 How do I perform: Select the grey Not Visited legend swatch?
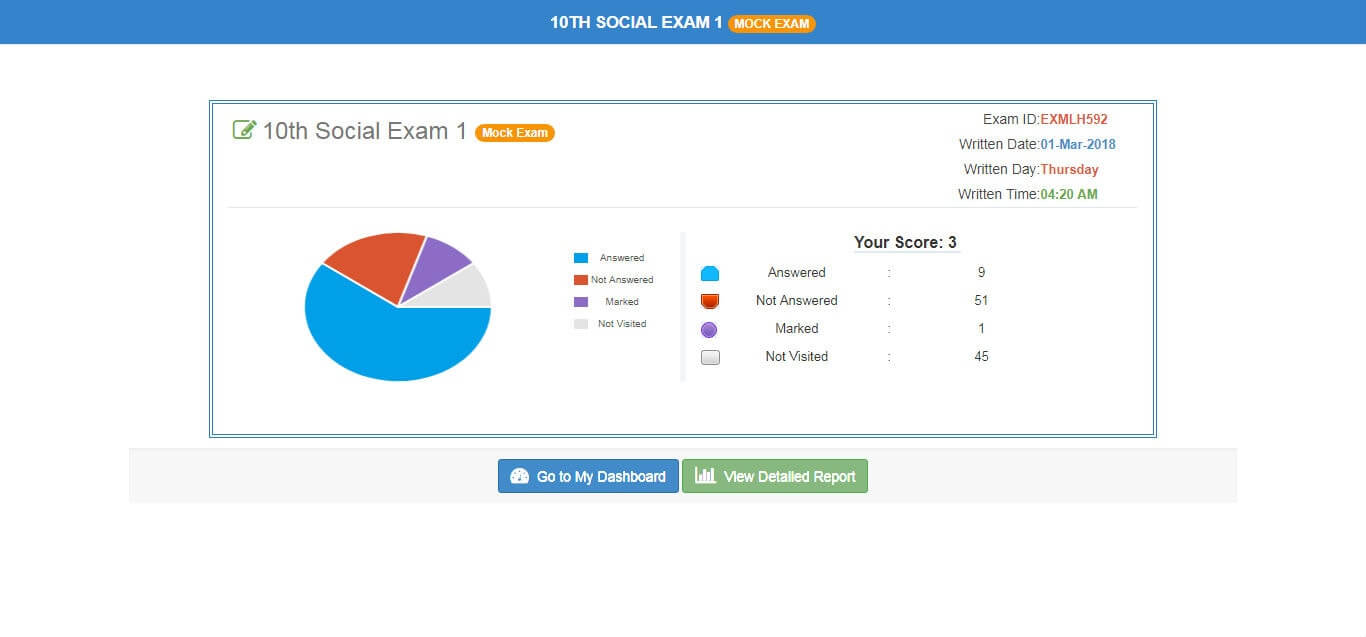[581, 324]
